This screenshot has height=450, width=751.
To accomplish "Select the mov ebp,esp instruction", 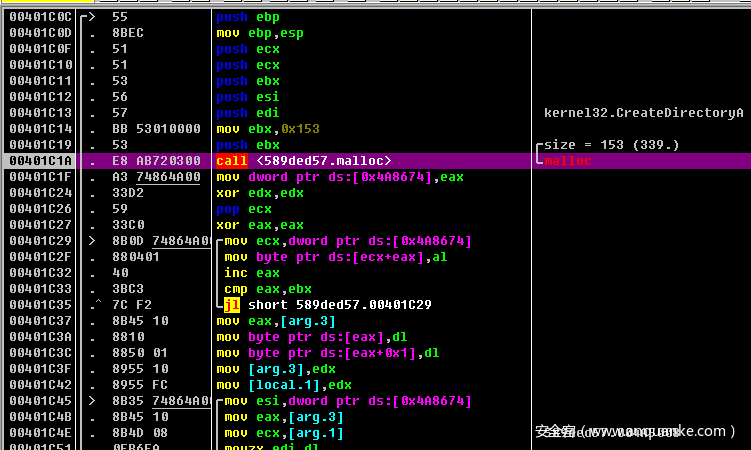I will (x=260, y=33).
